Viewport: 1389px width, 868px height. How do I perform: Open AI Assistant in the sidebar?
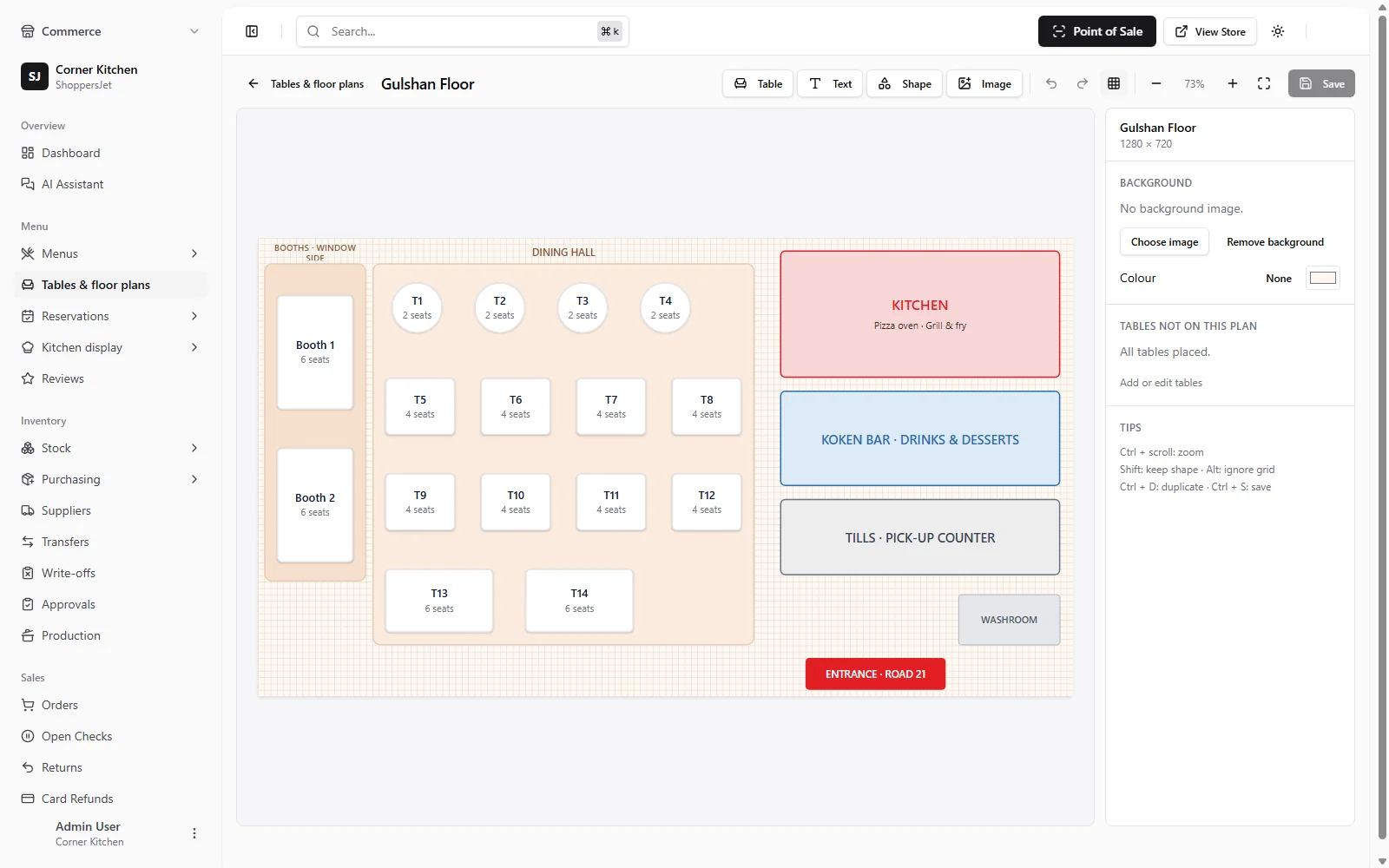pos(111,184)
